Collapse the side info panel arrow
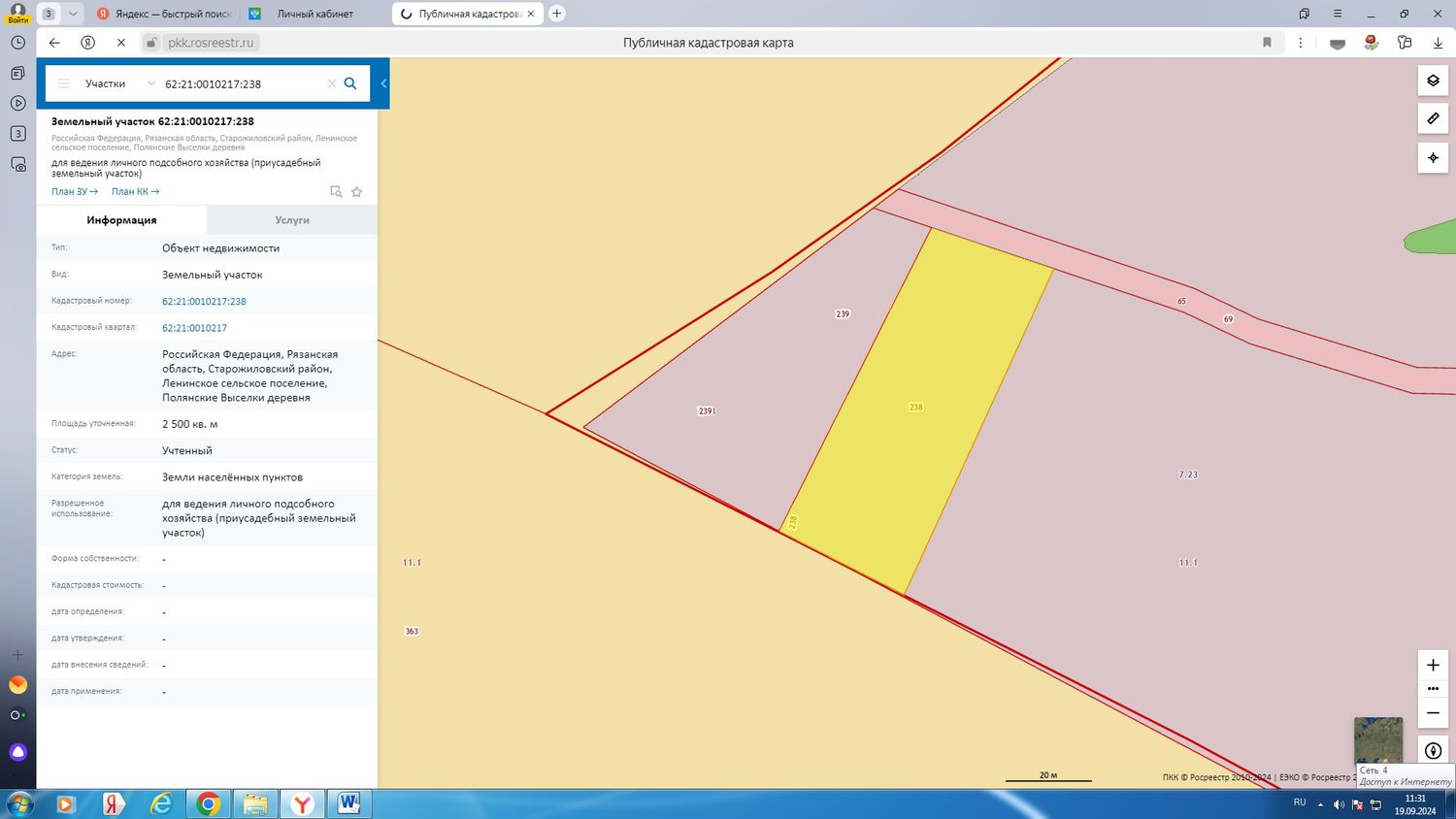 (383, 83)
